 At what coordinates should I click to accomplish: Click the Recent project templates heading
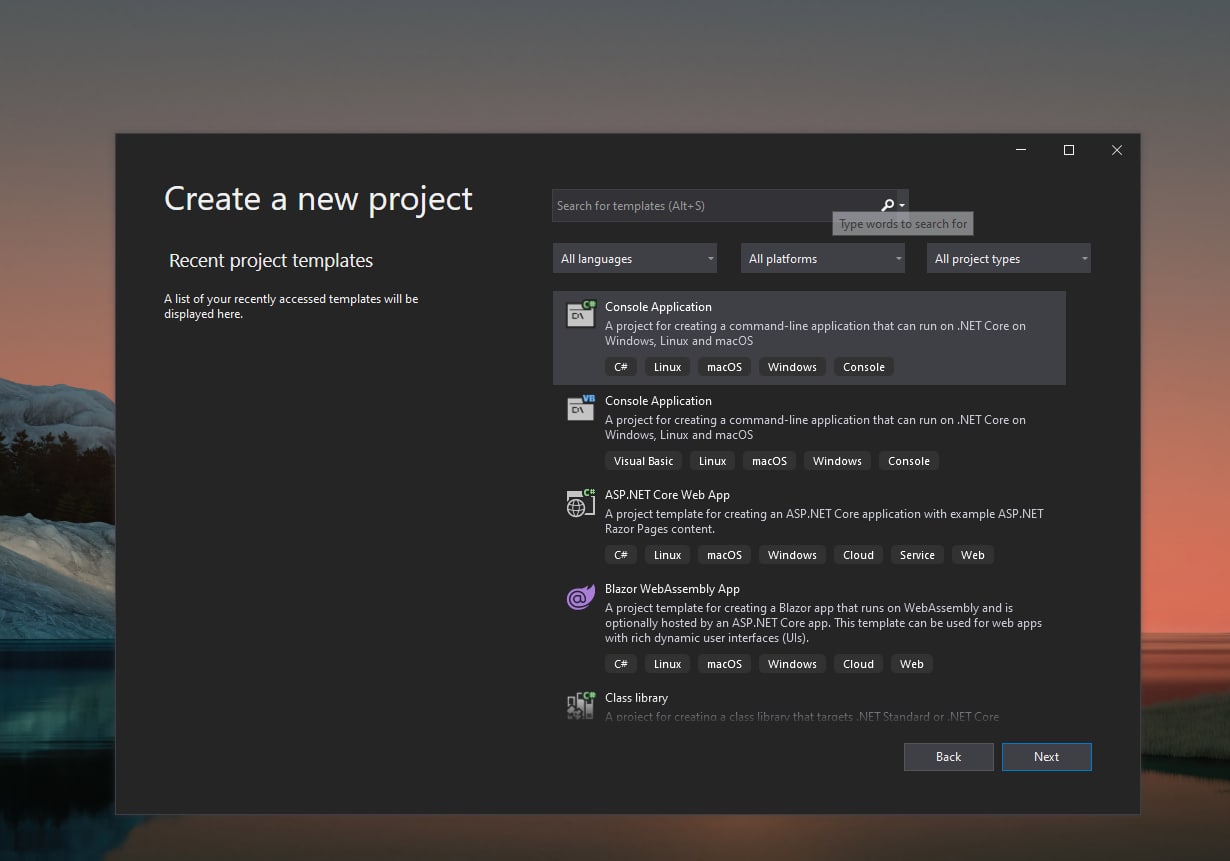(x=271, y=260)
